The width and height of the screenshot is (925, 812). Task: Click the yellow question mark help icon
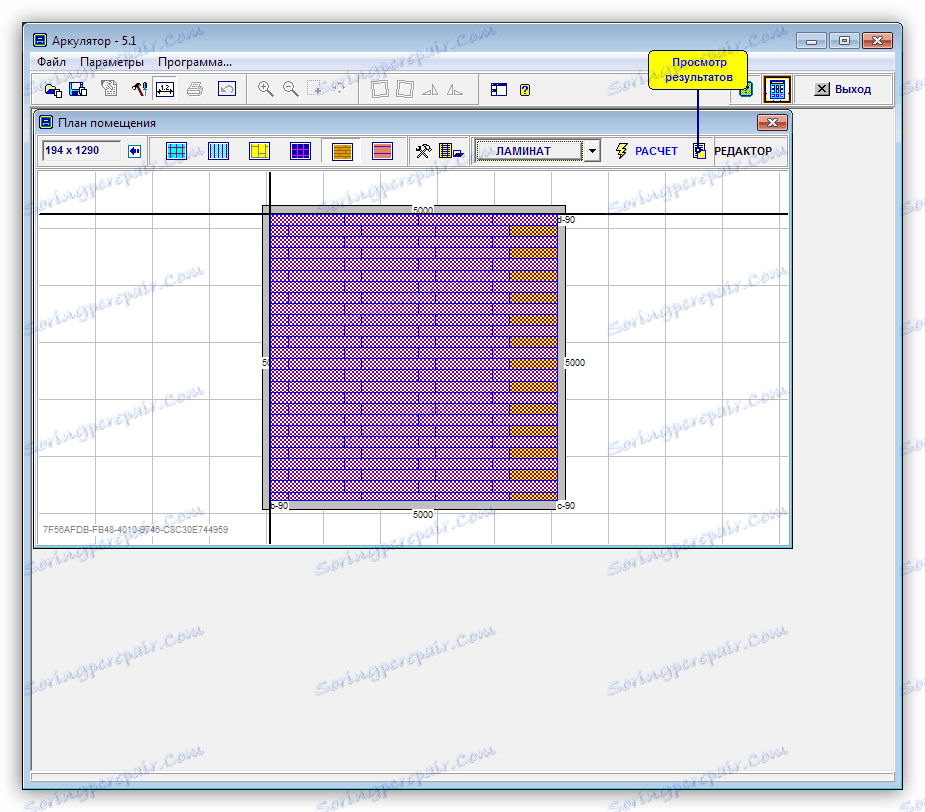525,89
